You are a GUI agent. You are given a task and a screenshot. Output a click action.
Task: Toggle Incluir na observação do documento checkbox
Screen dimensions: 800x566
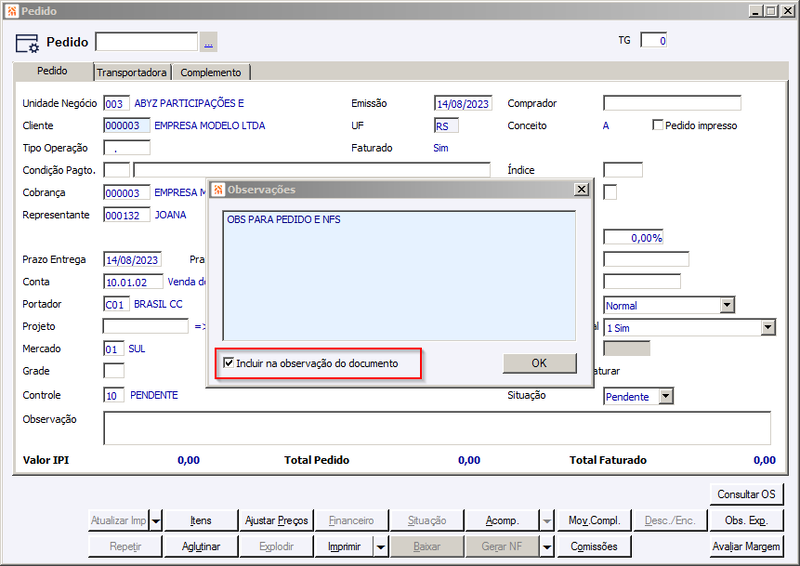click(x=229, y=363)
